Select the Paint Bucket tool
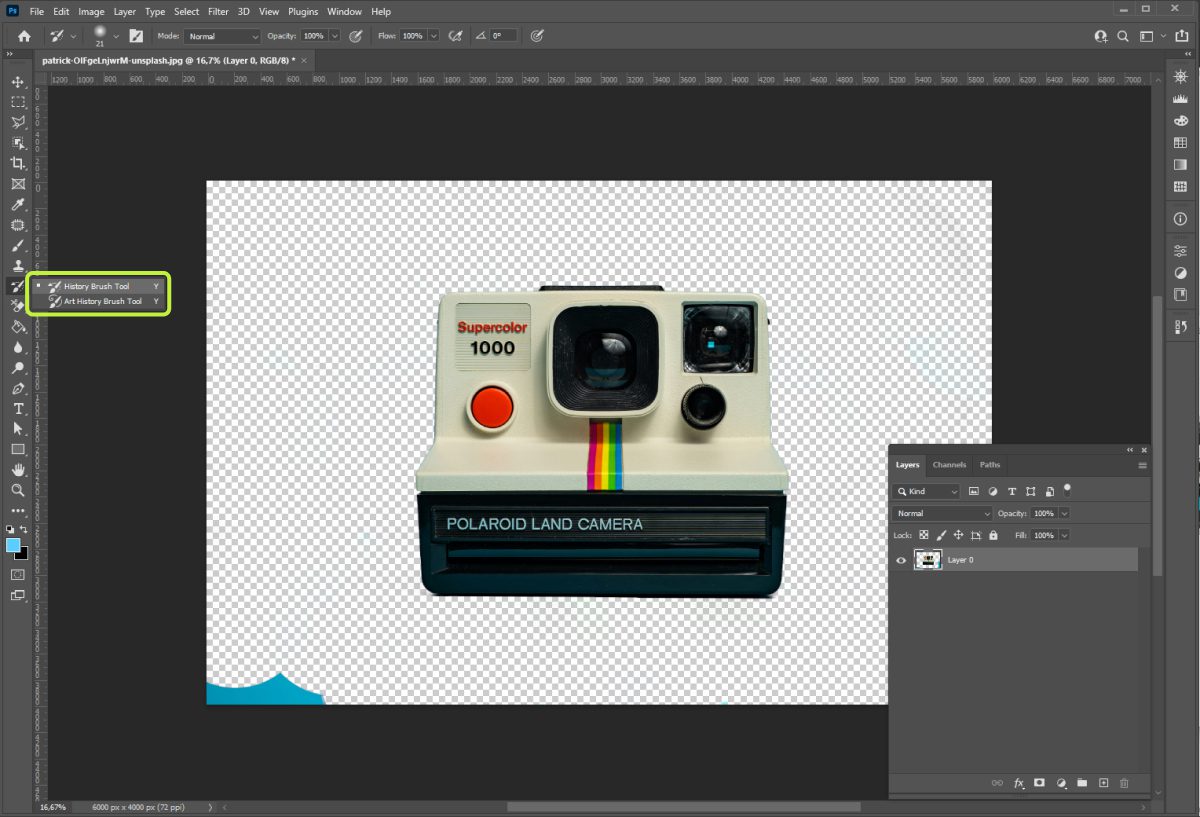This screenshot has width=1200, height=817. click(x=18, y=327)
